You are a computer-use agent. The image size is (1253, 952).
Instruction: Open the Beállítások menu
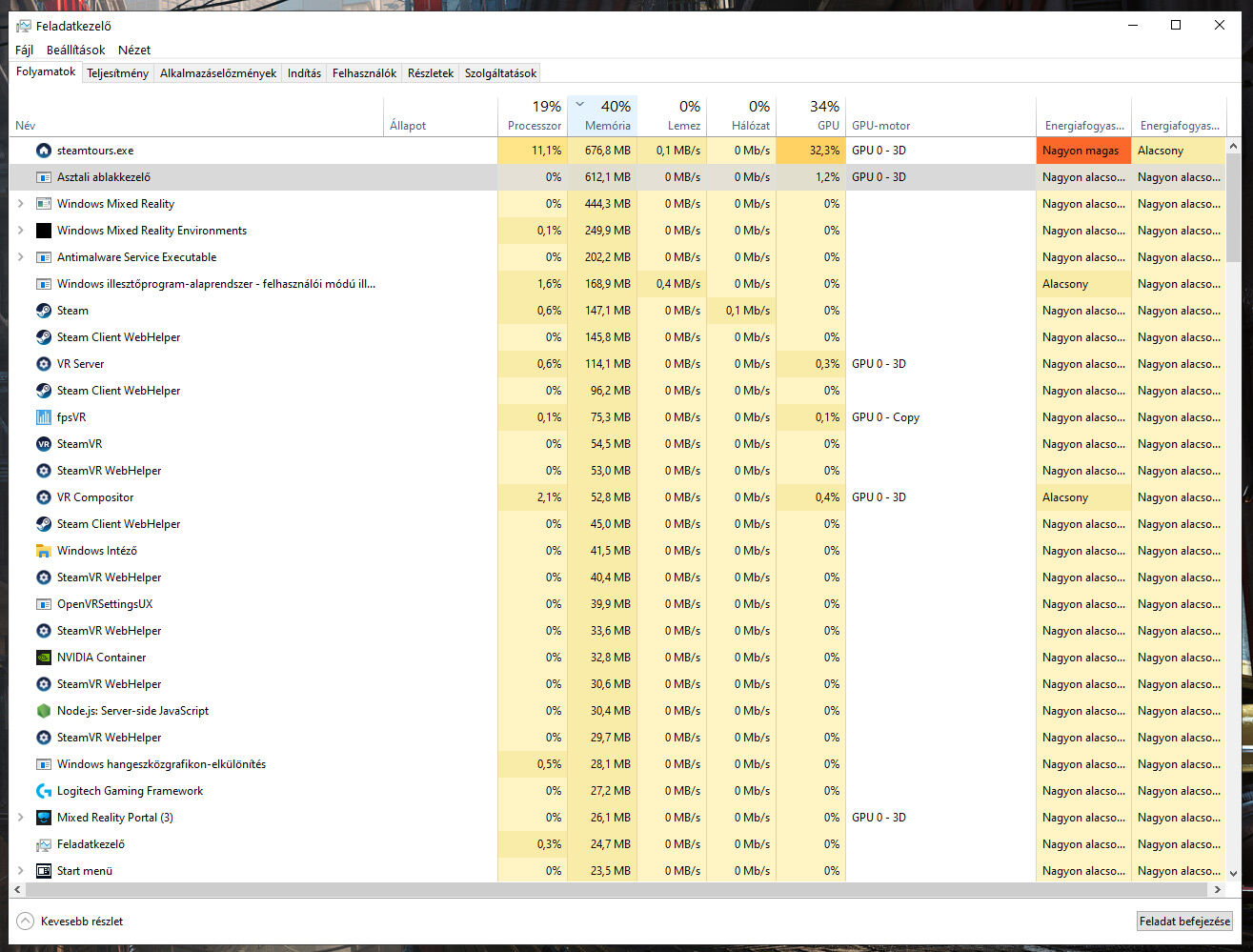tap(76, 50)
